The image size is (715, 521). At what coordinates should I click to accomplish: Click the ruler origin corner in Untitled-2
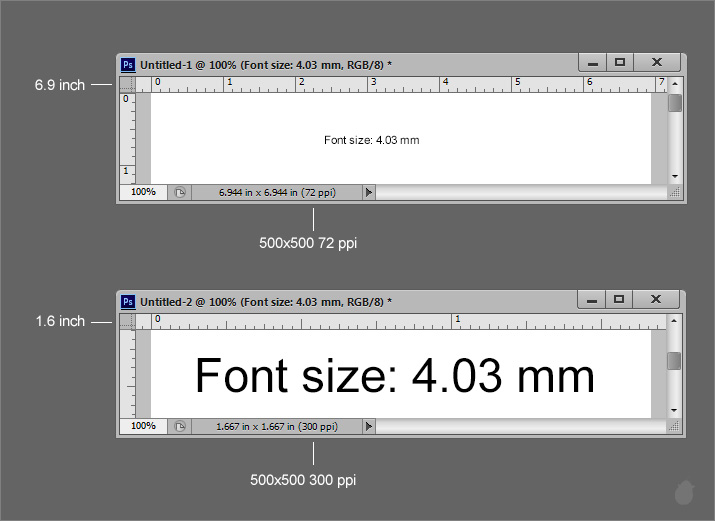pos(127,321)
